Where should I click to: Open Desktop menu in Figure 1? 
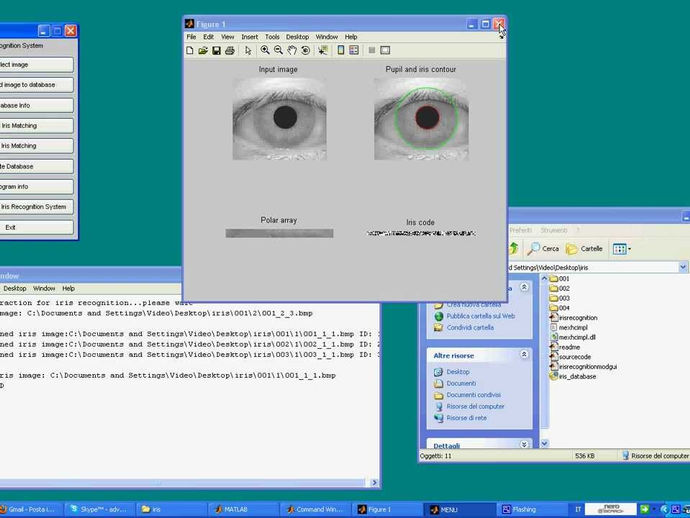tap(297, 37)
